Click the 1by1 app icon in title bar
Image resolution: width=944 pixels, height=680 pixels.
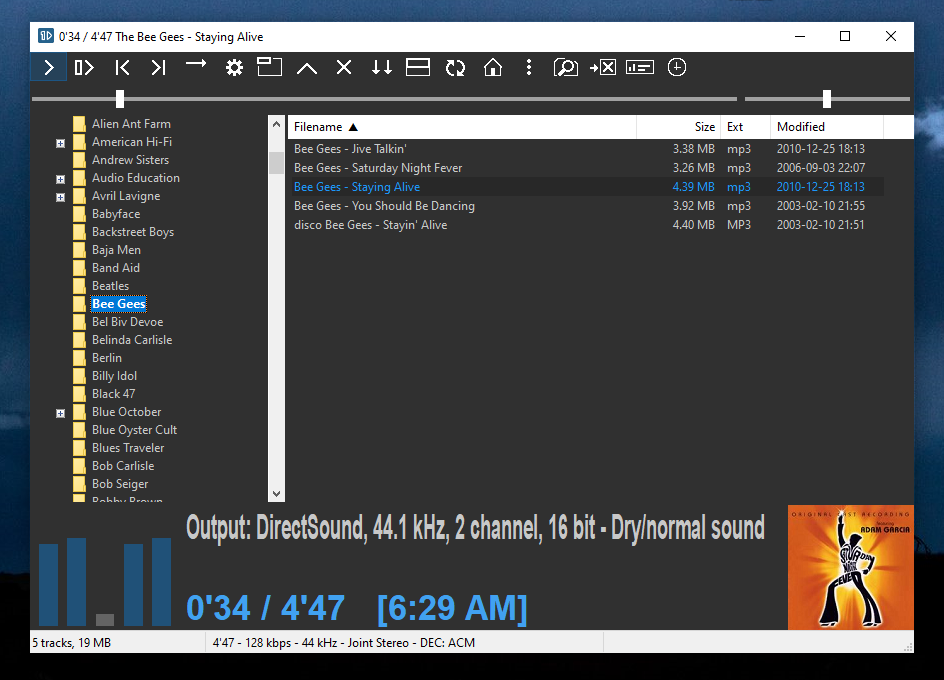(46, 36)
